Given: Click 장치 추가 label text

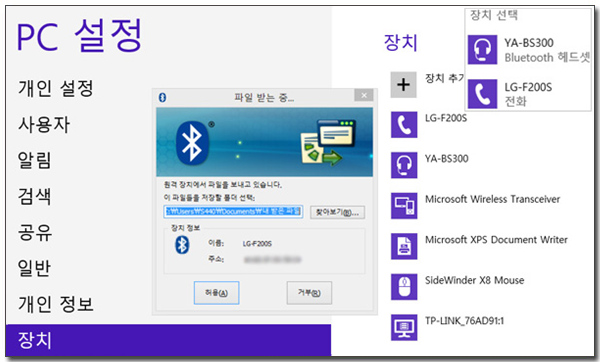Looking at the screenshot, I should point(445,78).
